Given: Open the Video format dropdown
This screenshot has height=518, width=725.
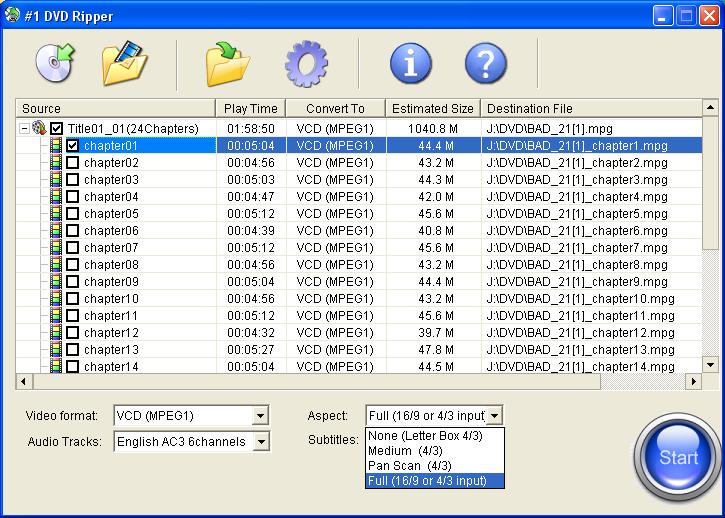Looking at the screenshot, I should click(x=260, y=415).
